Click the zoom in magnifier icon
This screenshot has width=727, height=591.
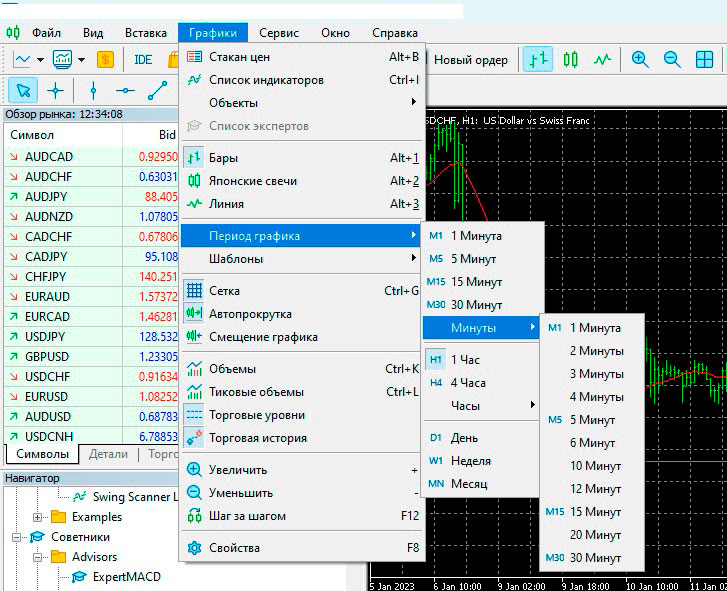click(640, 60)
